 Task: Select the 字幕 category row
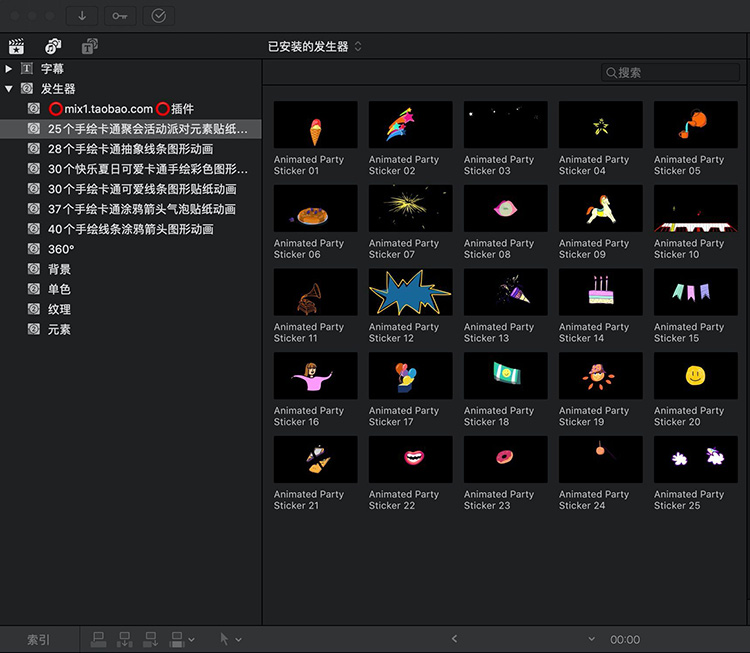pyautogui.click(x=131, y=69)
